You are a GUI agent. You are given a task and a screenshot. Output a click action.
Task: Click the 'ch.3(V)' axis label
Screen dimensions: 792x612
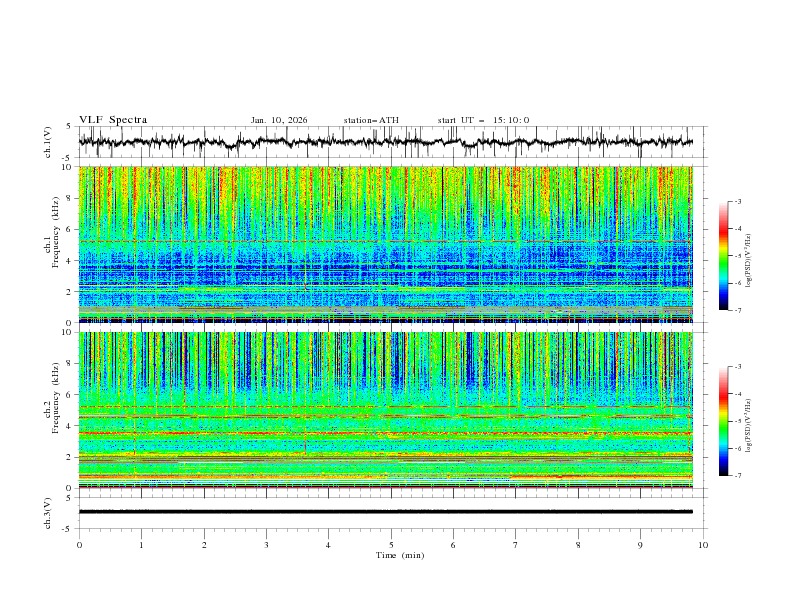(x=48, y=513)
